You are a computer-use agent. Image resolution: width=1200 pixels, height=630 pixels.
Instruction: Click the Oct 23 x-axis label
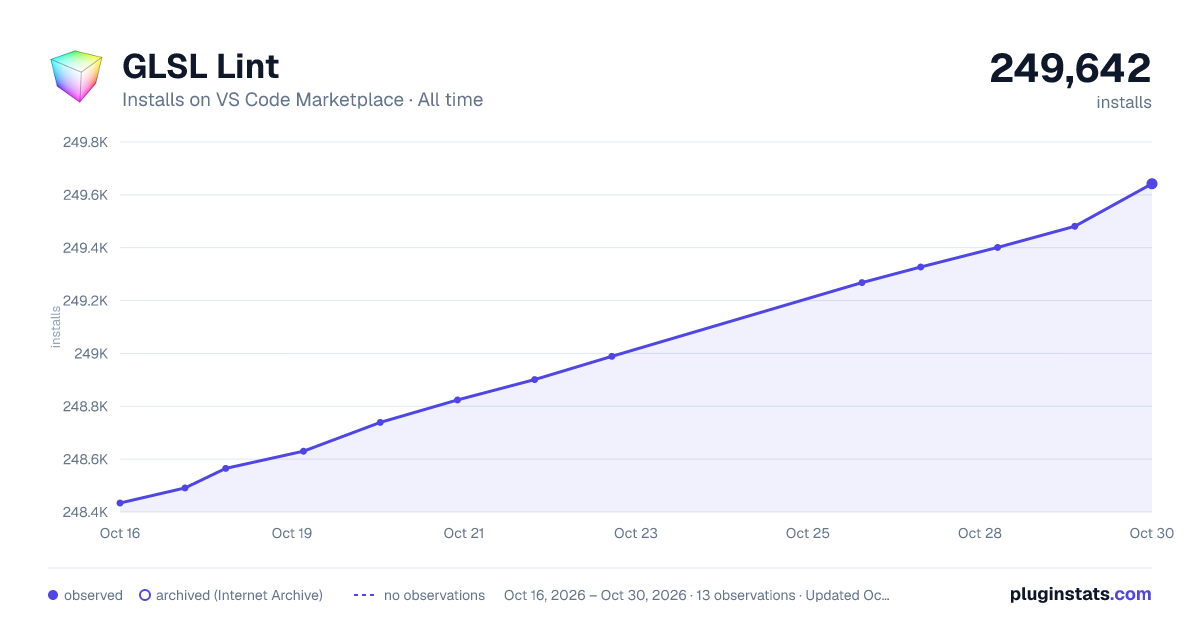(636, 533)
